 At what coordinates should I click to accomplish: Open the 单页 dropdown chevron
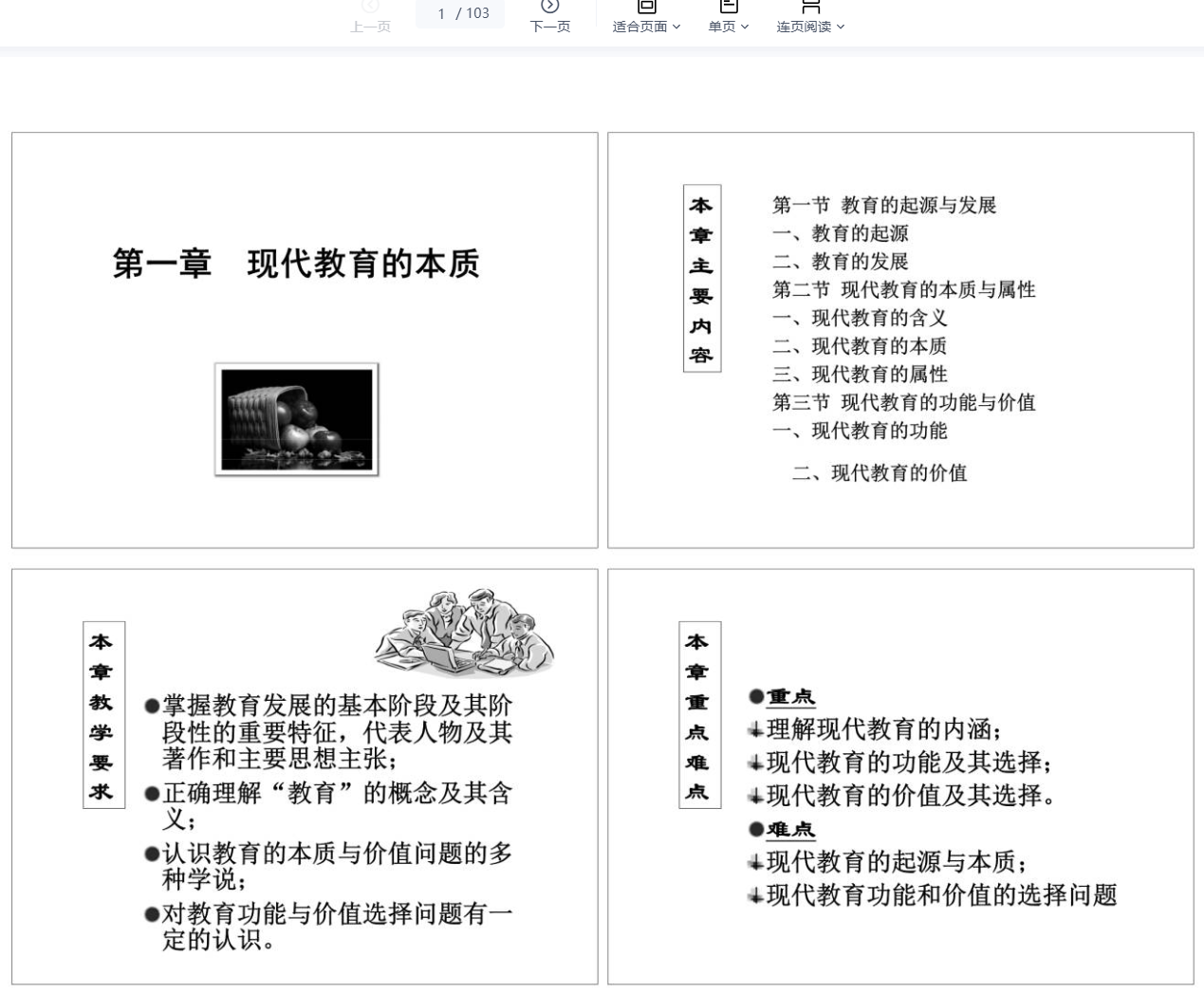point(745,27)
